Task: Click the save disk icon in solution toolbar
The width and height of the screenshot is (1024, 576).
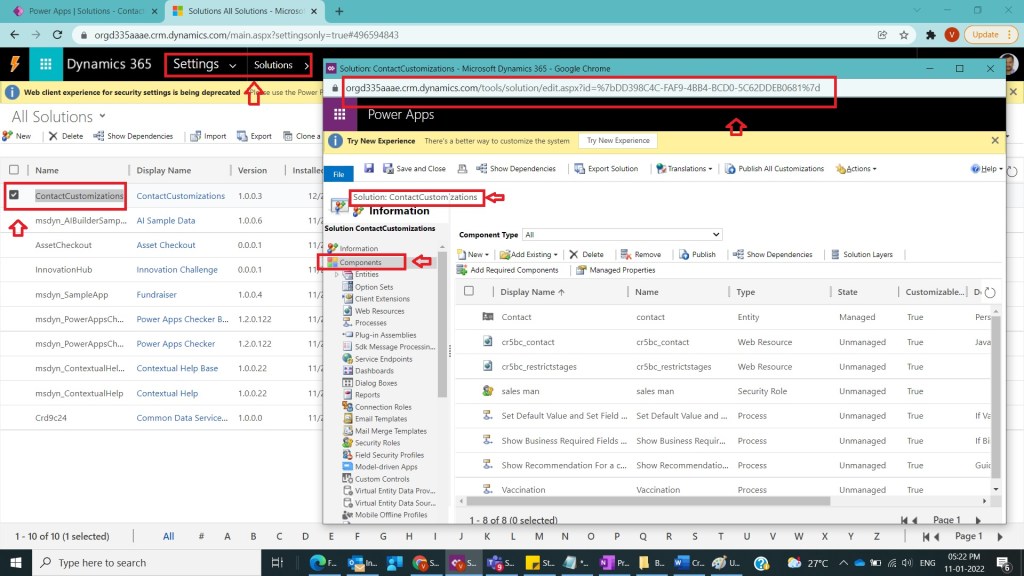Action: tap(370, 168)
